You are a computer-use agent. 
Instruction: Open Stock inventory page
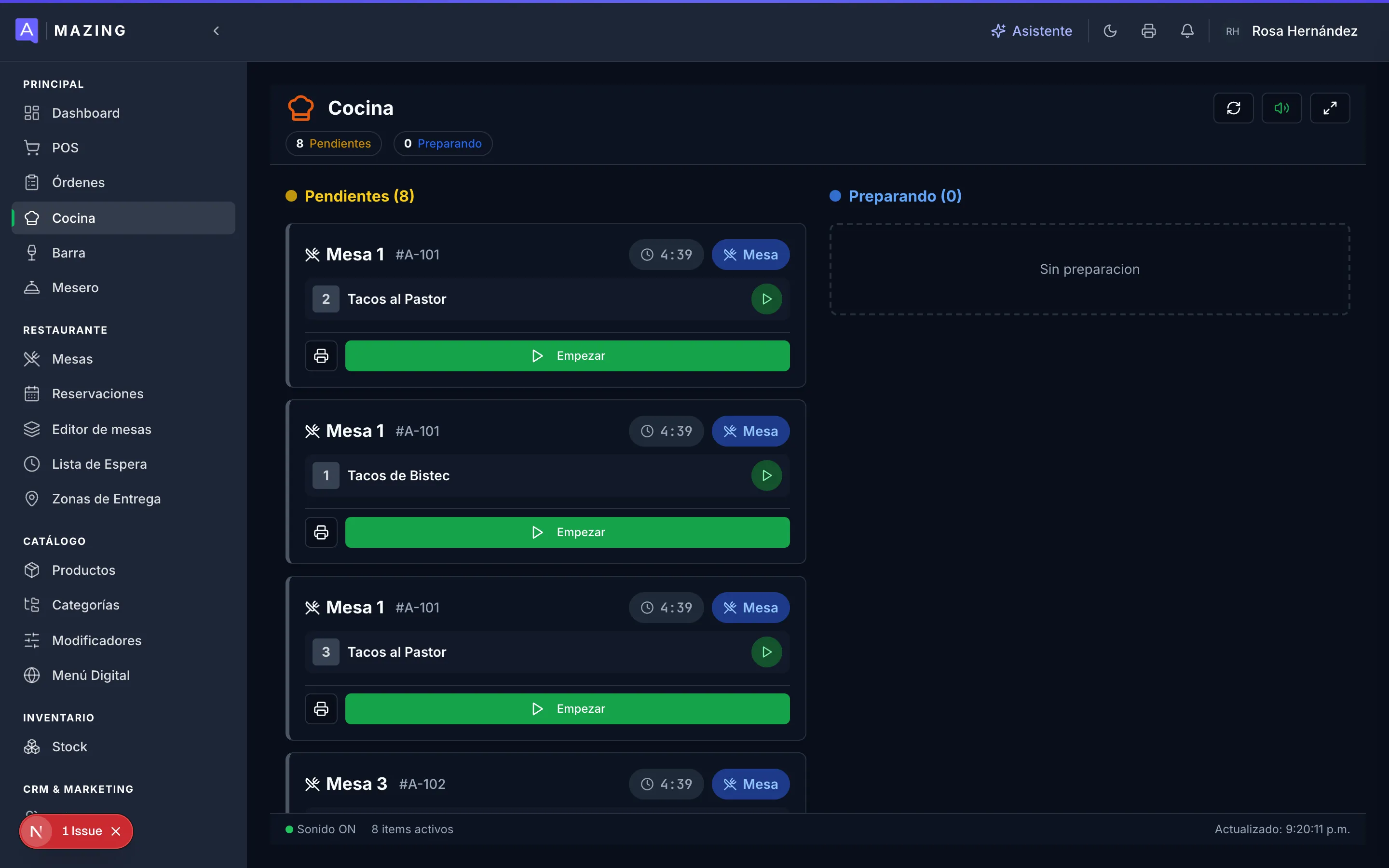[x=123, y=747]
